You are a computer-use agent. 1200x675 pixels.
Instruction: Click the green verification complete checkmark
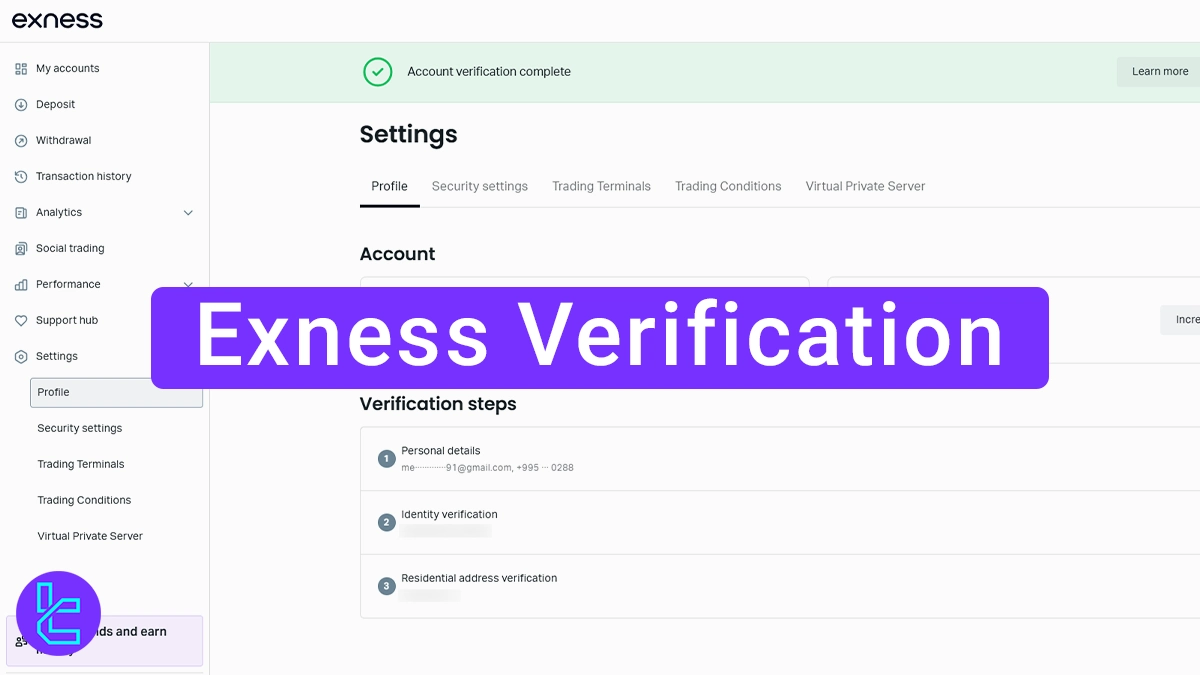pyautogui.click(x=377, y=71)
